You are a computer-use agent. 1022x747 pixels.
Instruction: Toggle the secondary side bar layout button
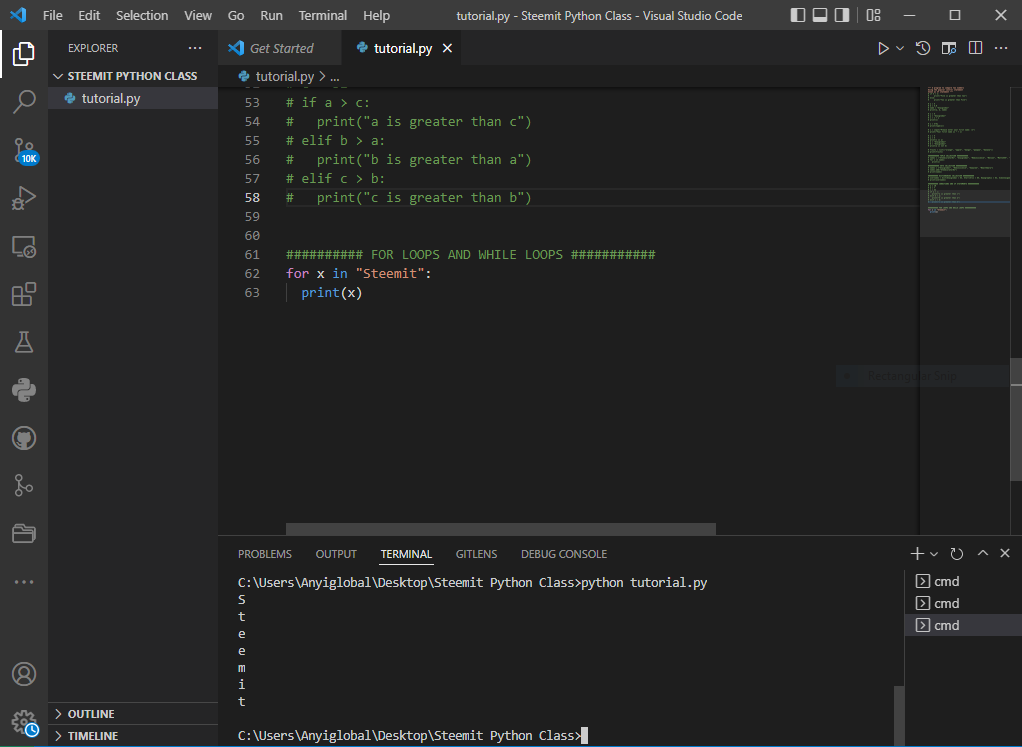(842, 16)
